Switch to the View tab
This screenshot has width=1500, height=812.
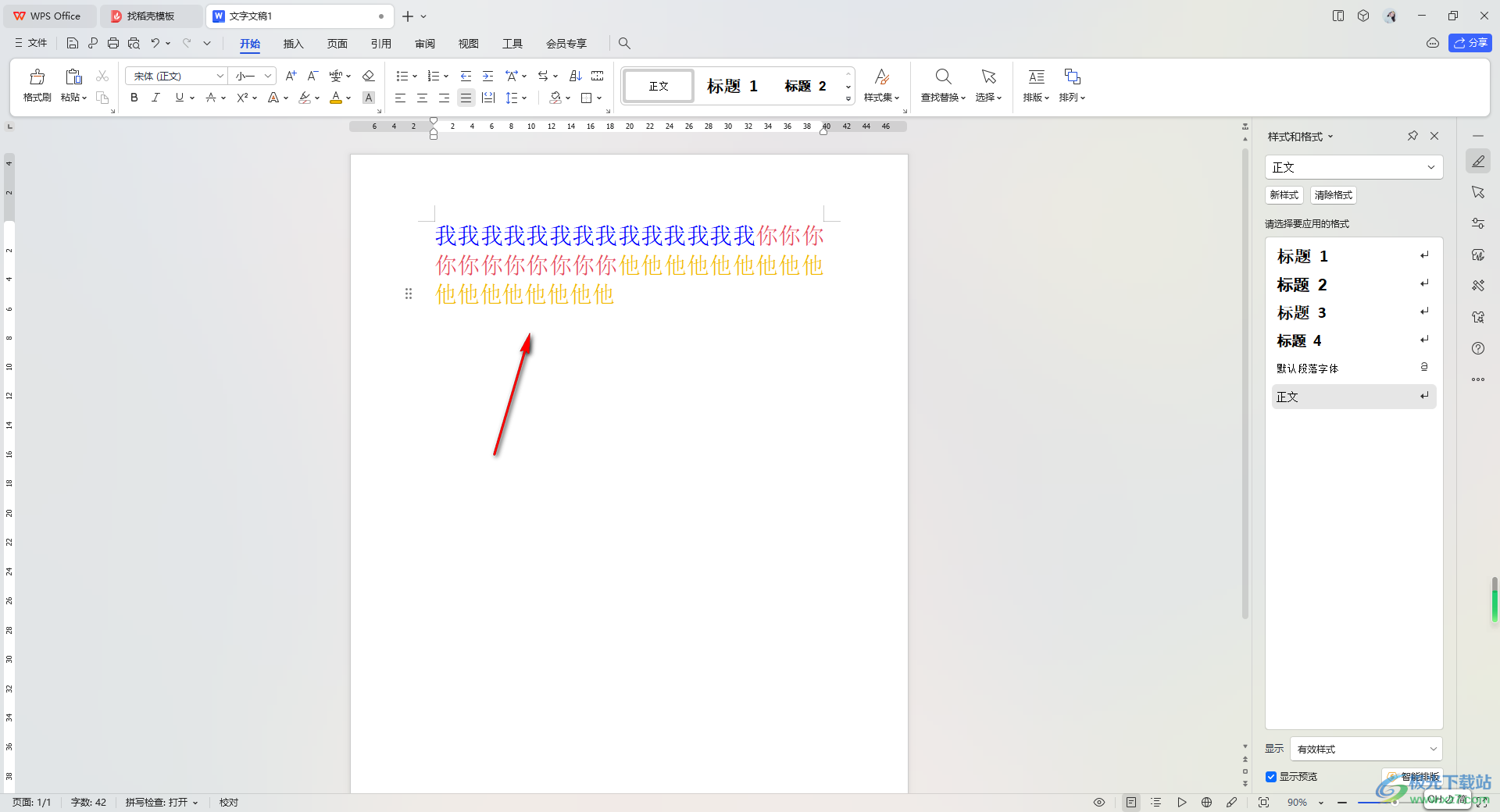[x=468, y=43]
